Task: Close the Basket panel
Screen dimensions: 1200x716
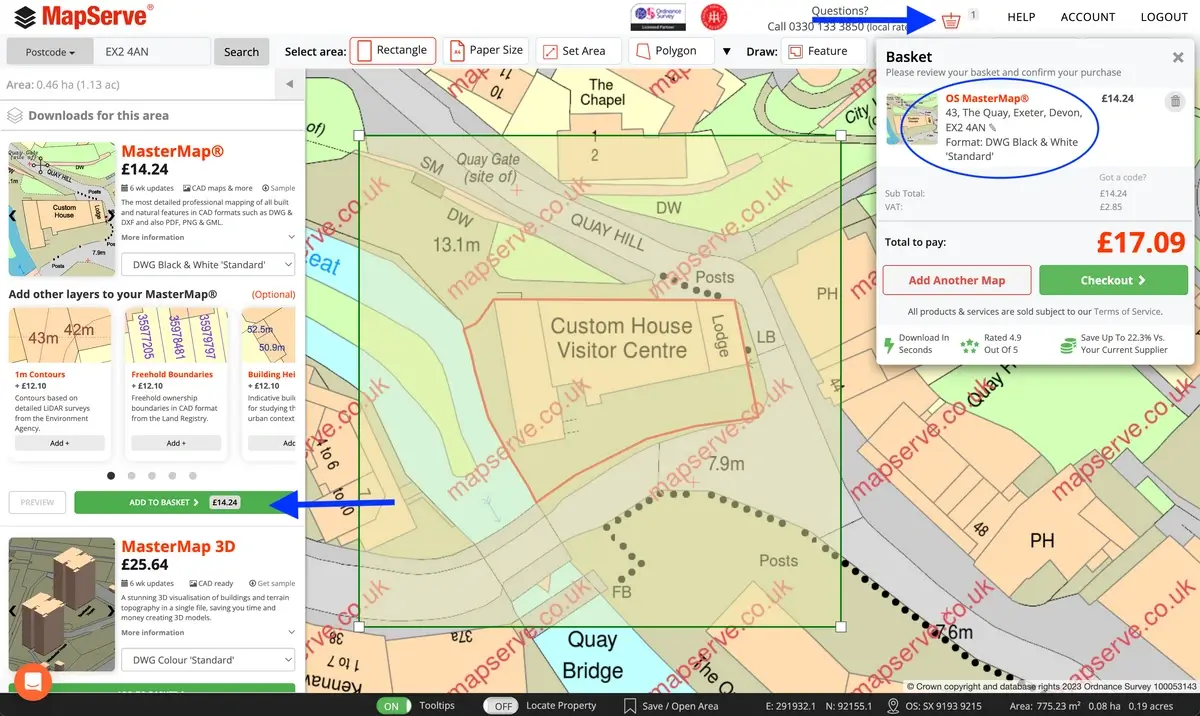Action: click(x=1178, y=58)
